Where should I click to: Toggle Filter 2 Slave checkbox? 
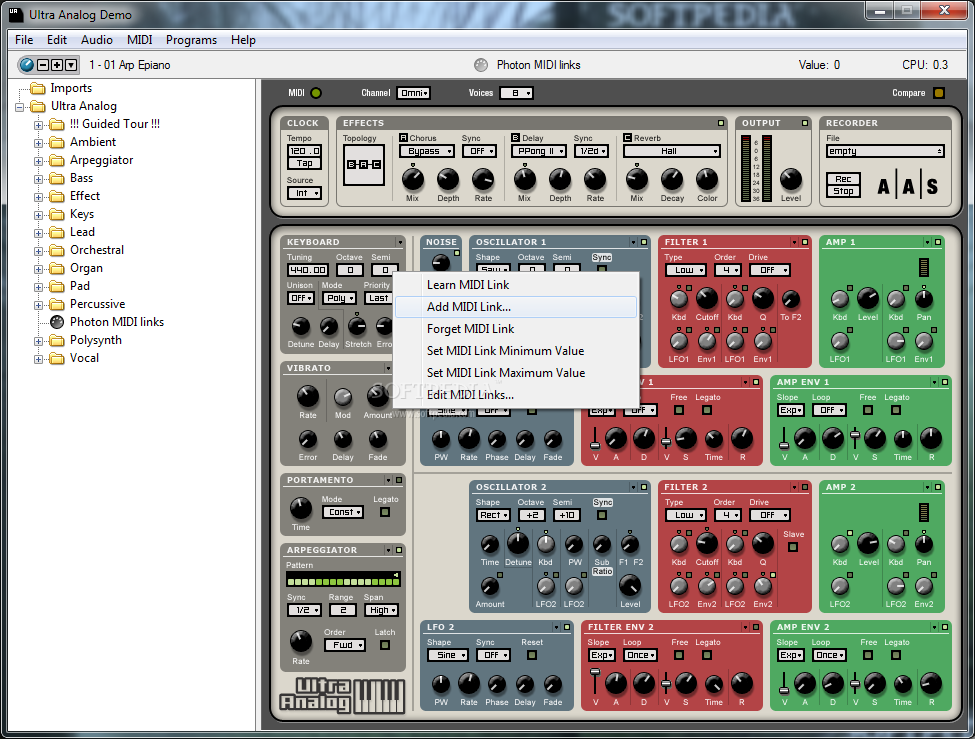pyautogui.click(x=793, y=547)
